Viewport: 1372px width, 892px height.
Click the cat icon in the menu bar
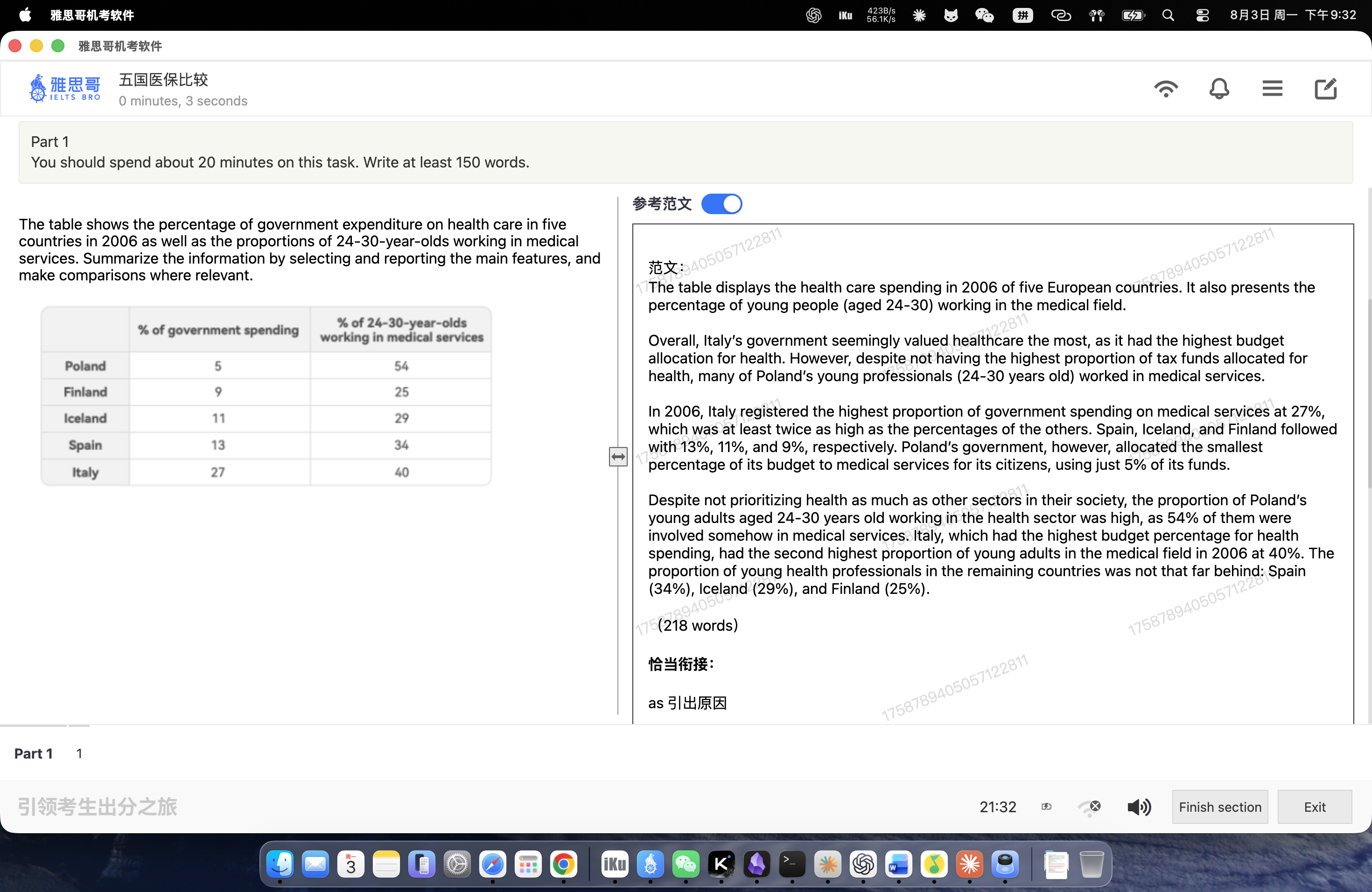951,15
